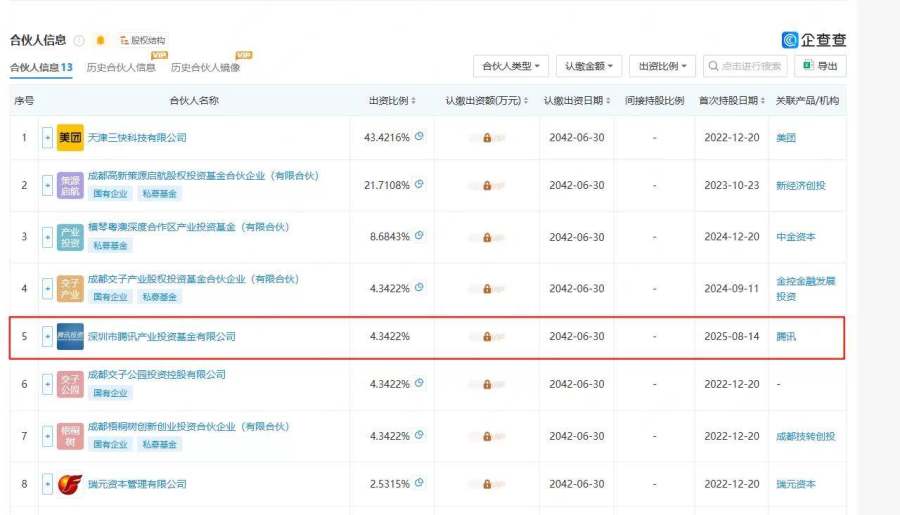Open the 中金资本 related institution link
The height and width of the screenshot is (515, 900).
tap(796, 237)
